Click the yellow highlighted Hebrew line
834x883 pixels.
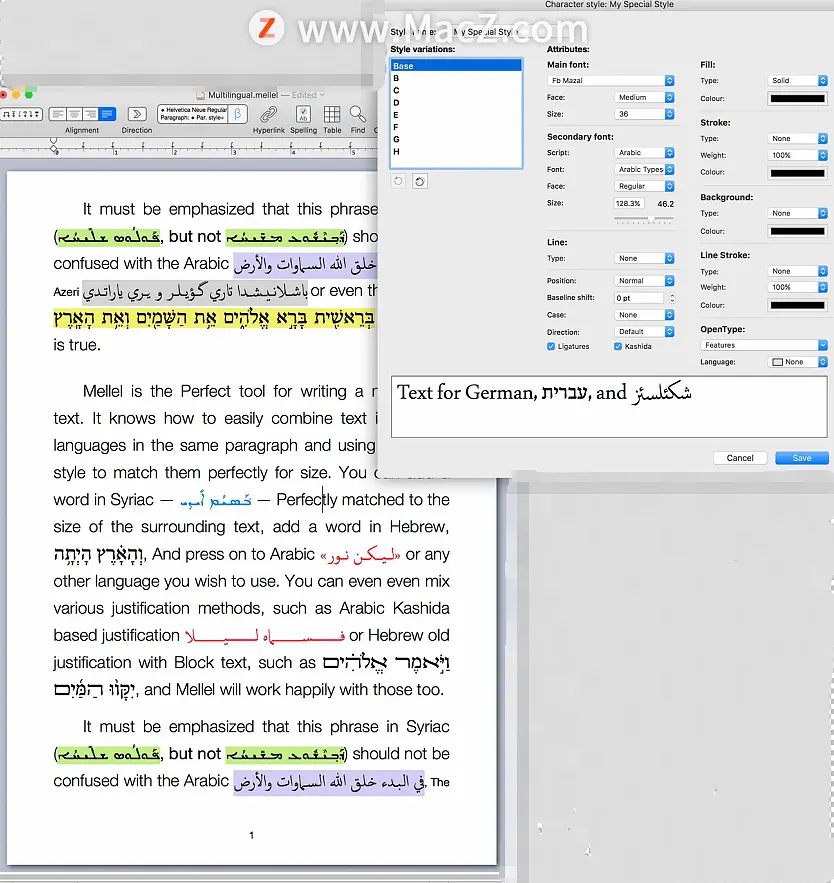(214, 318)
